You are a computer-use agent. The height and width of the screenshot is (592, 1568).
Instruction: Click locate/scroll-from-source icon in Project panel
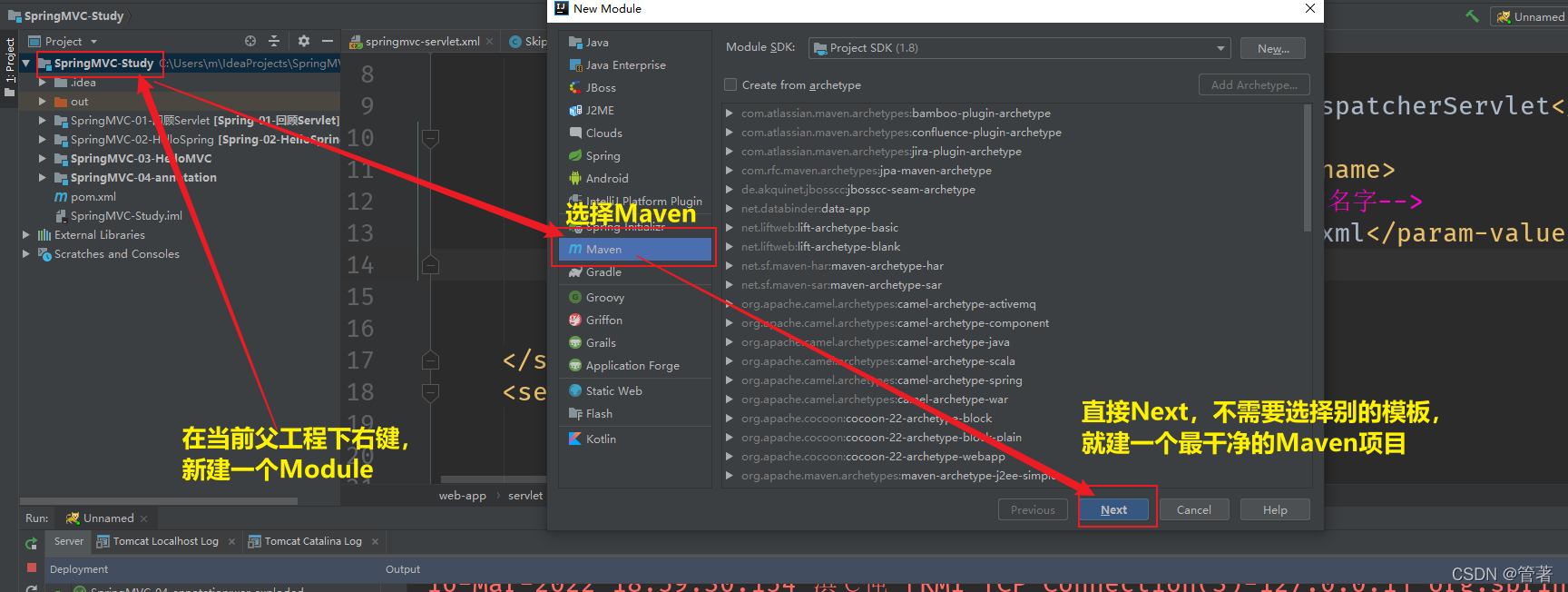[250, 41]
